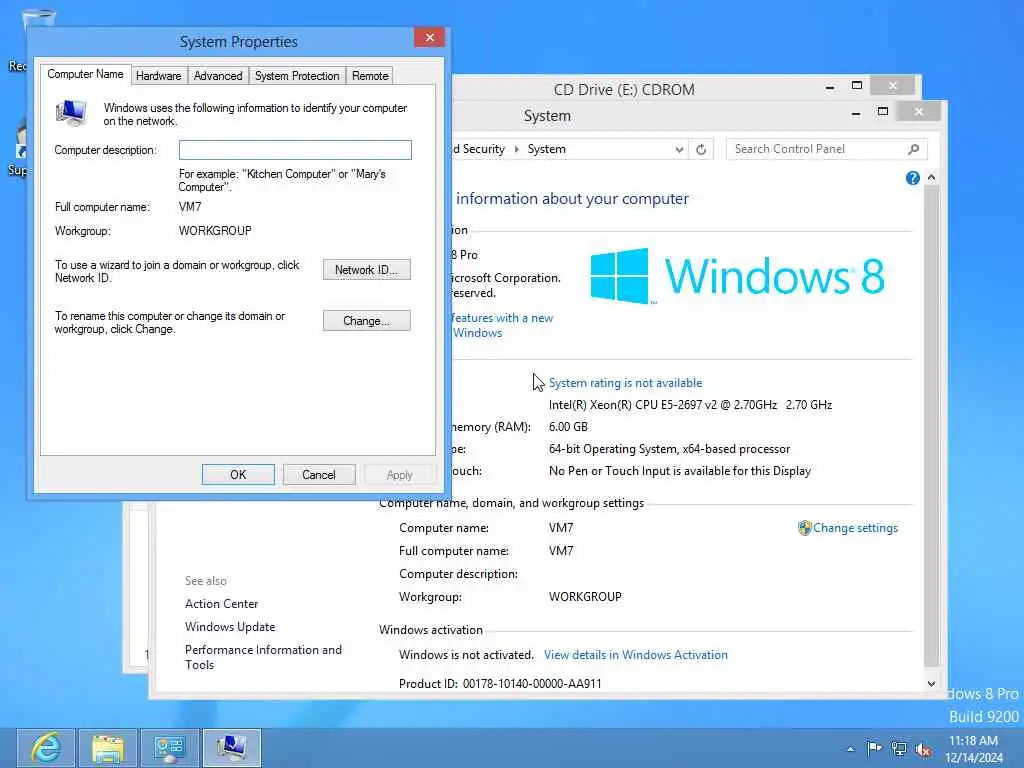
Task: Click the computer icon in System Properties
Action: point(71,113)
